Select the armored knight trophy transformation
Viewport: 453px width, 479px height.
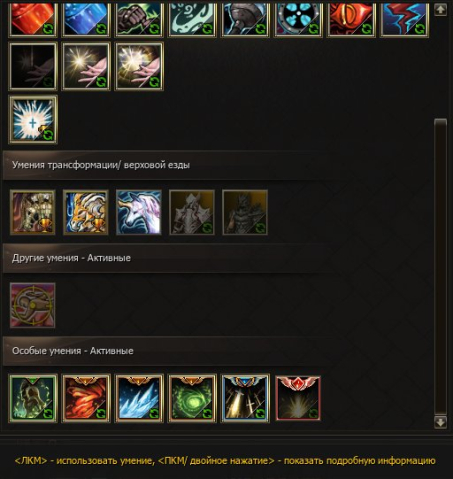click(33, 213)
